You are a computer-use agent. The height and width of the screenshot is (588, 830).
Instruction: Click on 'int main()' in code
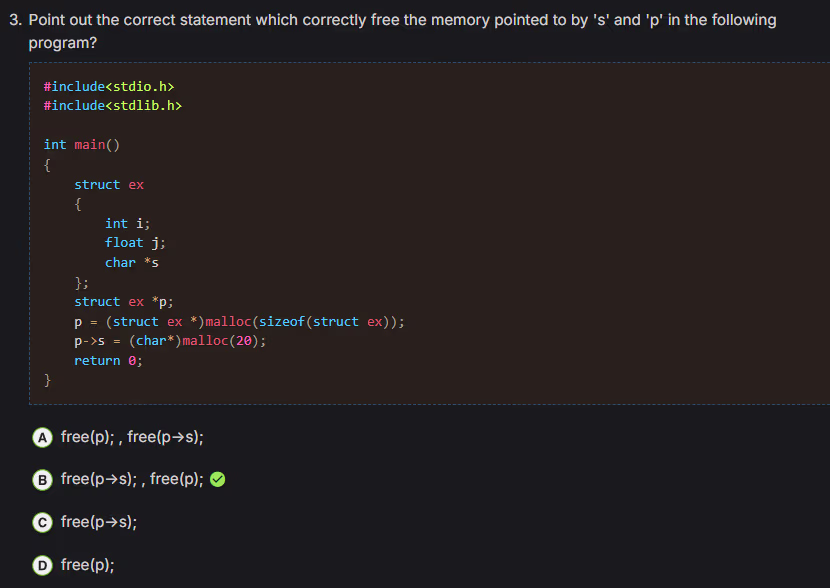(81, 145)
